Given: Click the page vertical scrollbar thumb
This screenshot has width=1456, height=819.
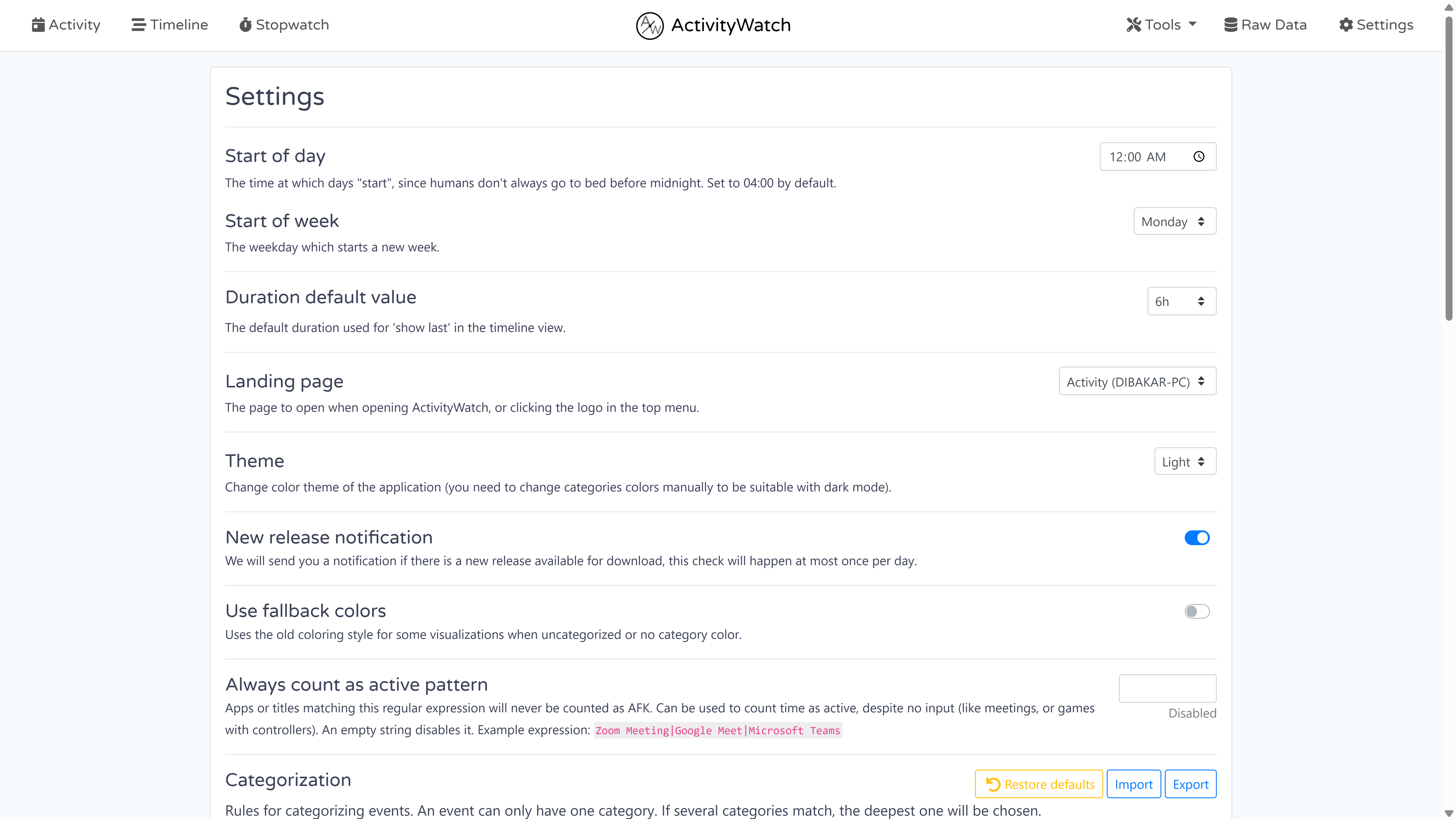Looking at the screenshot, I should tap(1449, 168).
